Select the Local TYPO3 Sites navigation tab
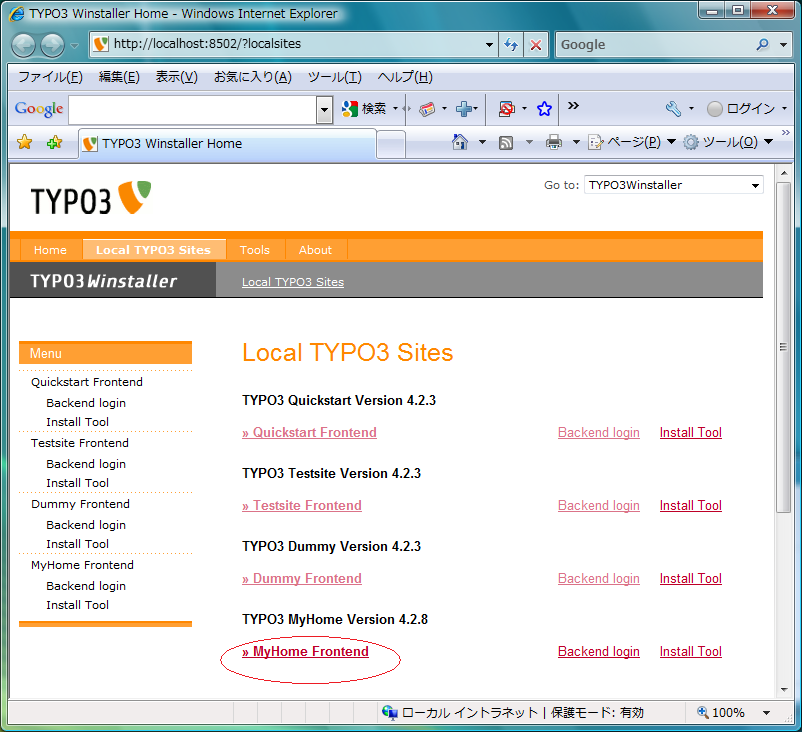802x732 pixels. click(x=153, y=250)
